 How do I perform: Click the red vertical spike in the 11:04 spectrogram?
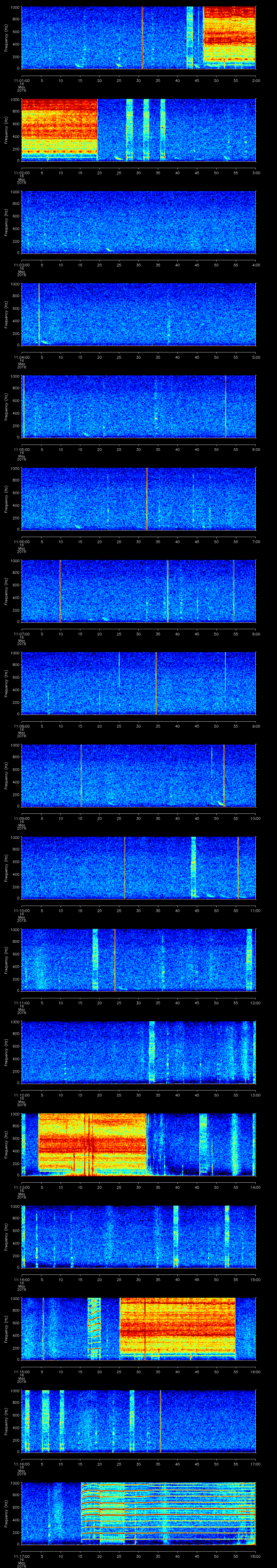click(x=39, y=314)
